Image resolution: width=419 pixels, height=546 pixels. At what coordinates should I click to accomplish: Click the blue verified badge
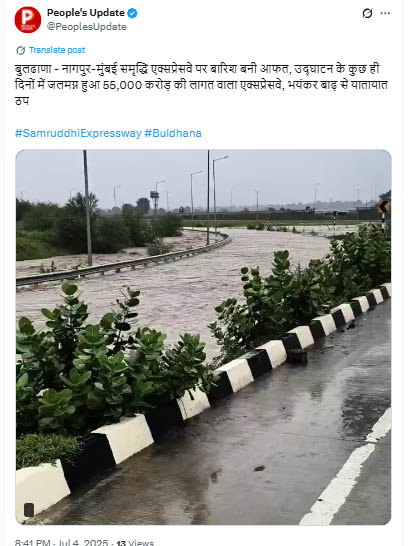coord(132,13)
